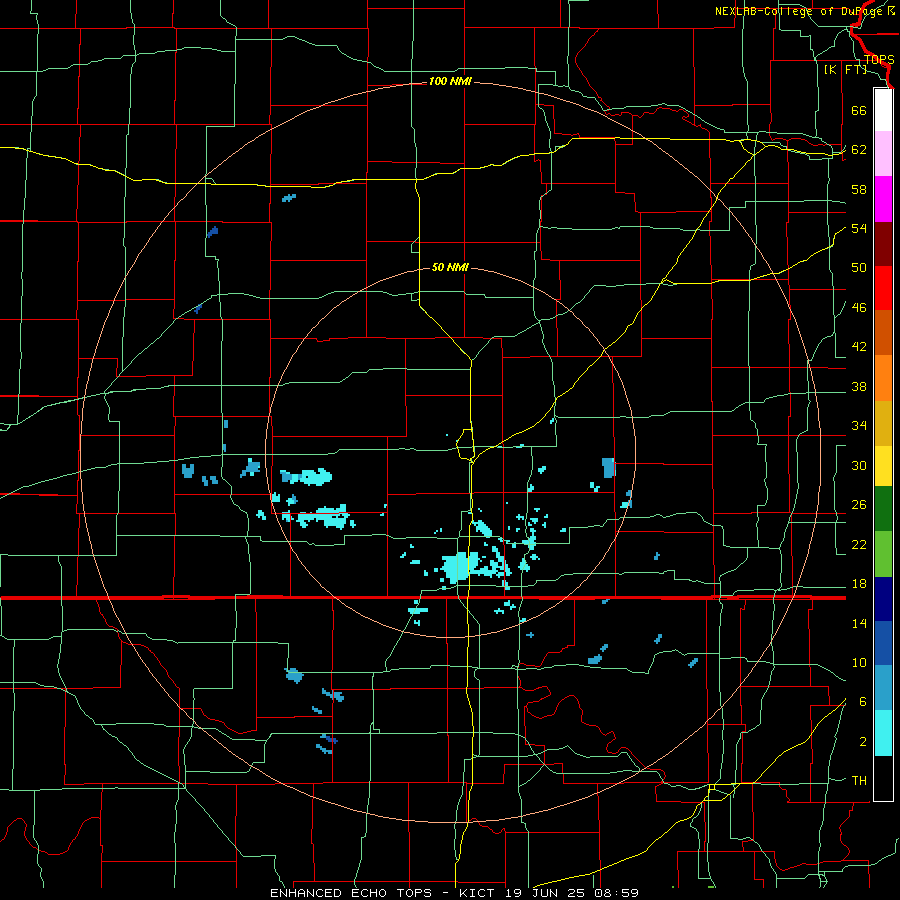Viewport: 900px width, 900px height.
Task: Select the bright red legend color block
Action: tap(883, 288)
